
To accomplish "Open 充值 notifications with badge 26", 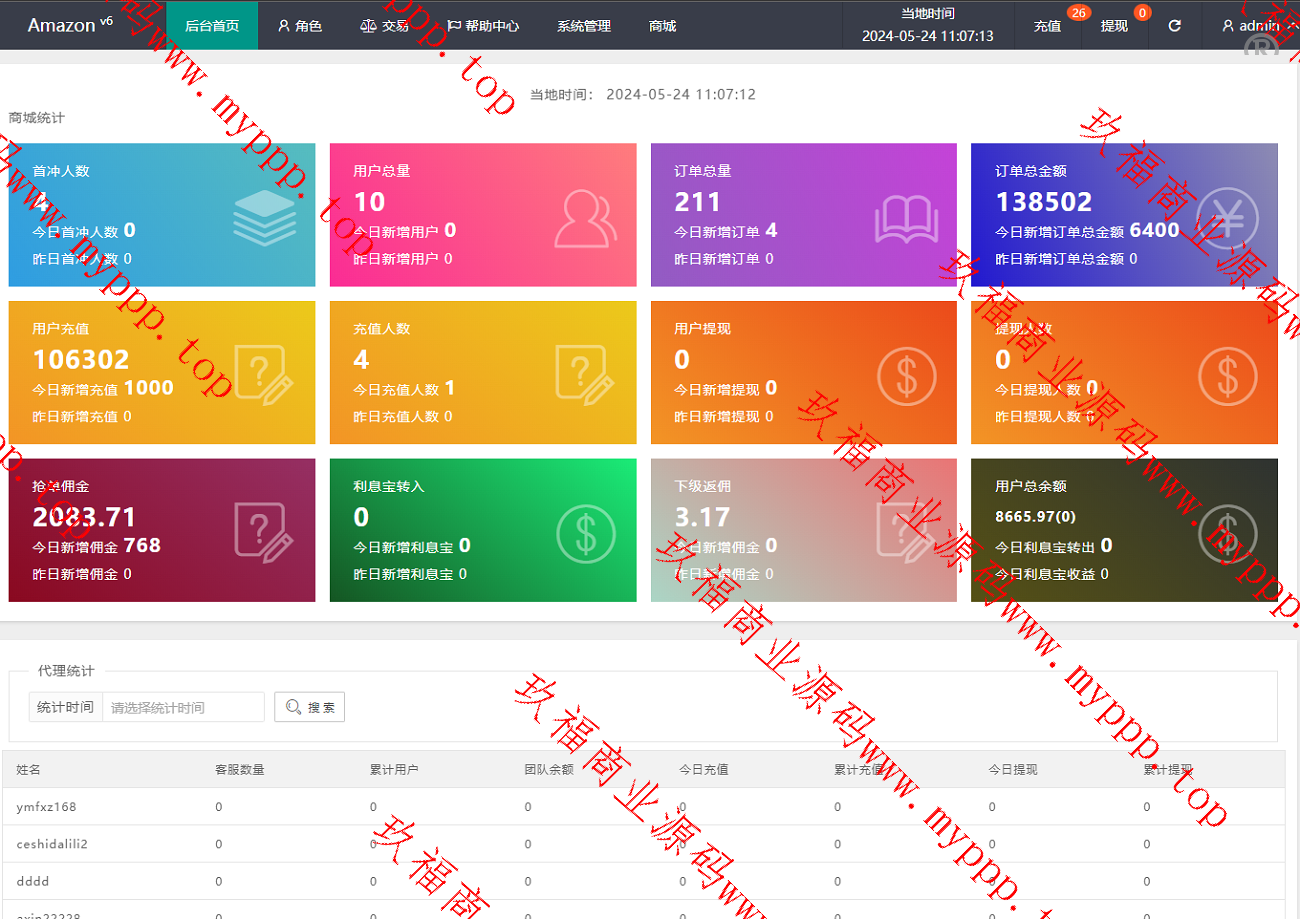I will pos(1047,26).
